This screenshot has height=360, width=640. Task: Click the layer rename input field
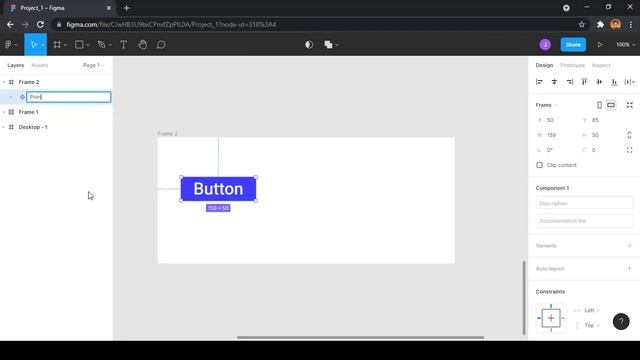[69, 97]
